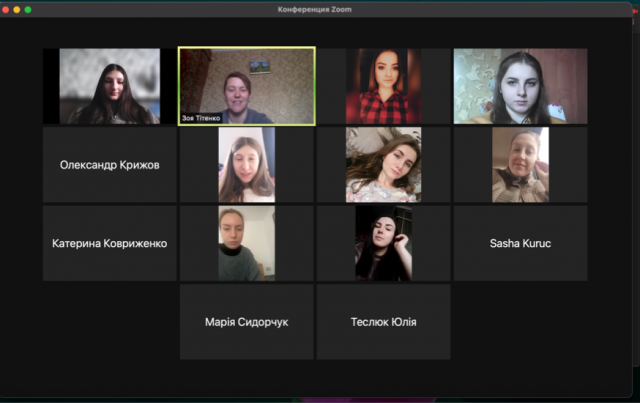Image resolution: width=640 pixels, height=403 pixels.
Task: Select the video tile with red plaid shirt
Action: [383, 86]
